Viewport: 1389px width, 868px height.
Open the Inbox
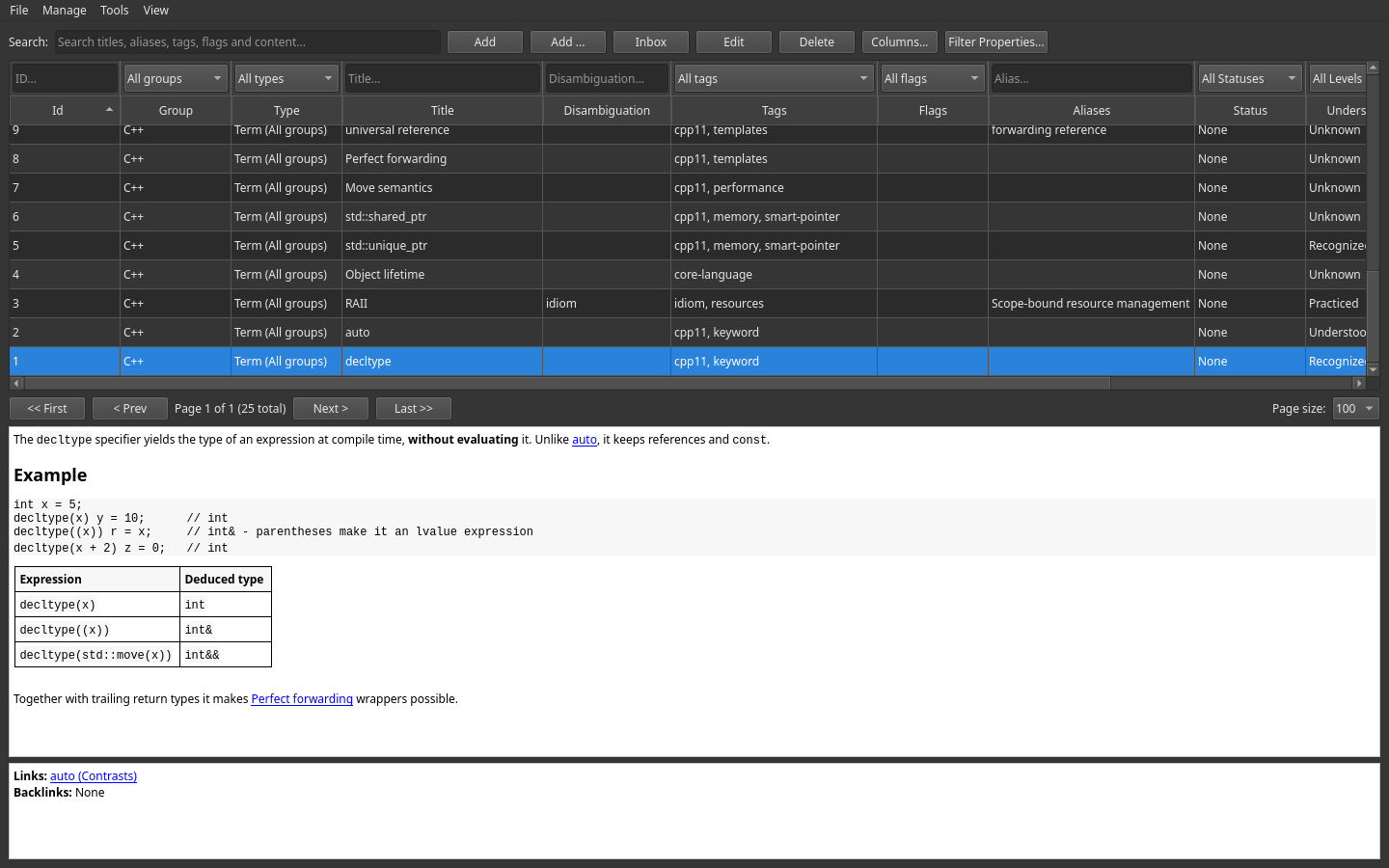click(x=651, y=42)
